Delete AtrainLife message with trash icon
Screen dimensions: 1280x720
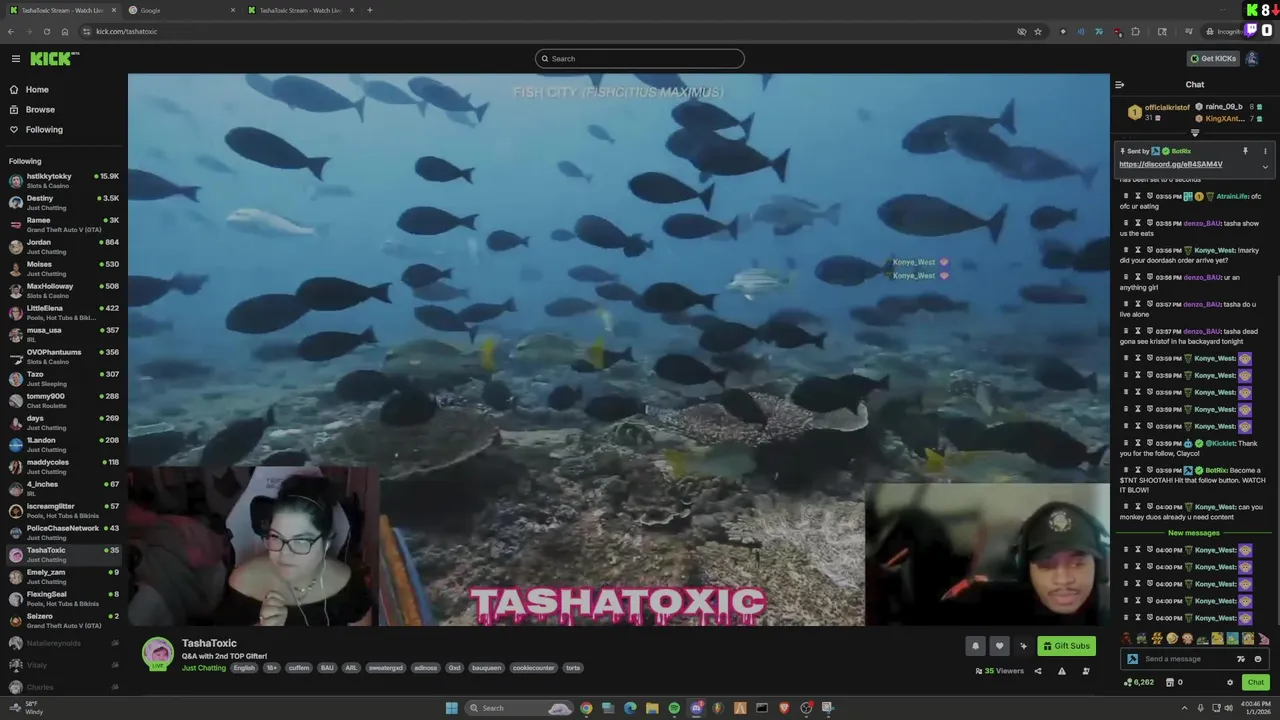(x=1125, y=196)
